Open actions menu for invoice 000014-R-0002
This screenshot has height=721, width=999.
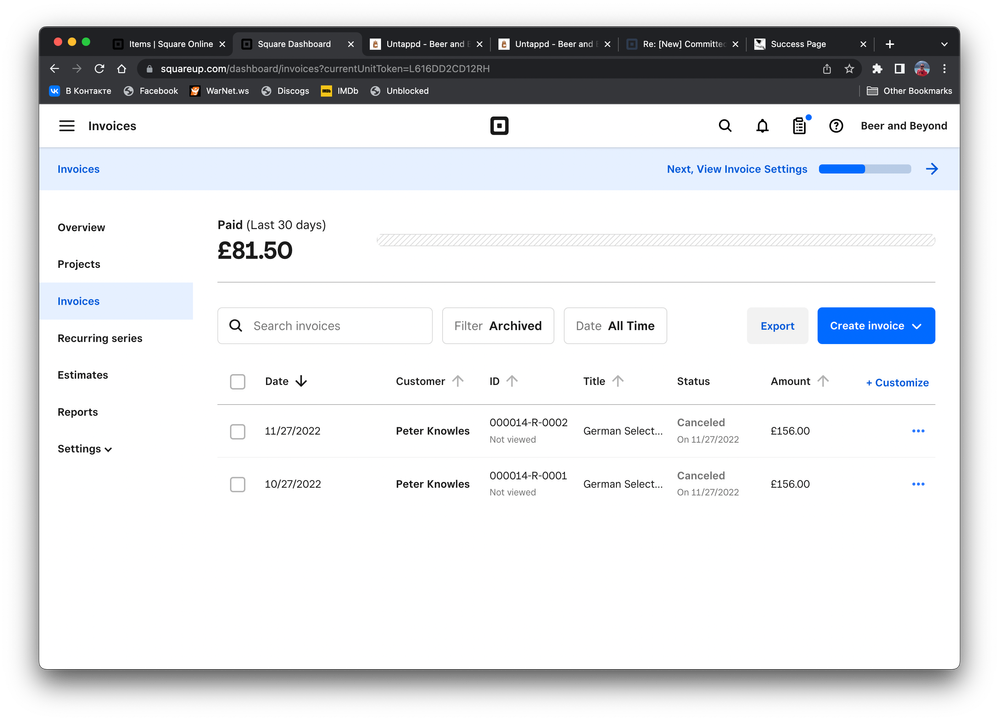coord(918,431)
